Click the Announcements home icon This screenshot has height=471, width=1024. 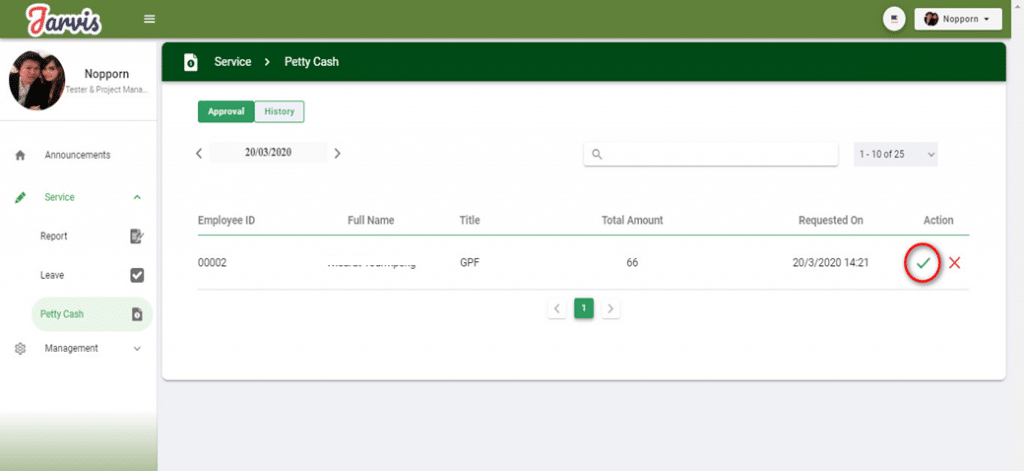(x=20, y=156)
